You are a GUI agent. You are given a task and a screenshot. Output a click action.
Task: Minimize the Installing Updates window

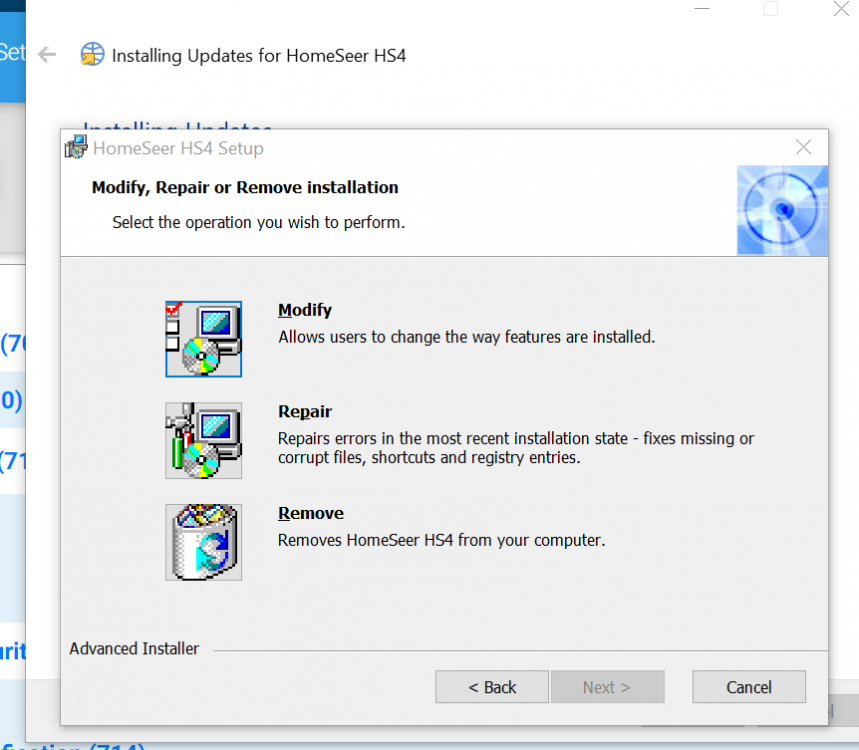[x=702, y=9]
